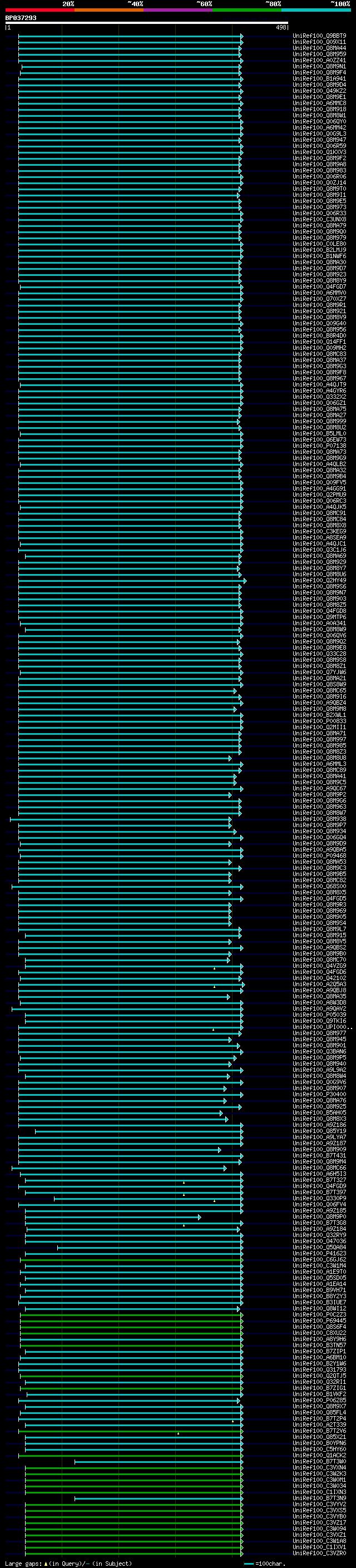This screenshot has width=356, height=1568.
Task: Select hit label UniRef100_Q2PMU9
Action: click(319, 495)
